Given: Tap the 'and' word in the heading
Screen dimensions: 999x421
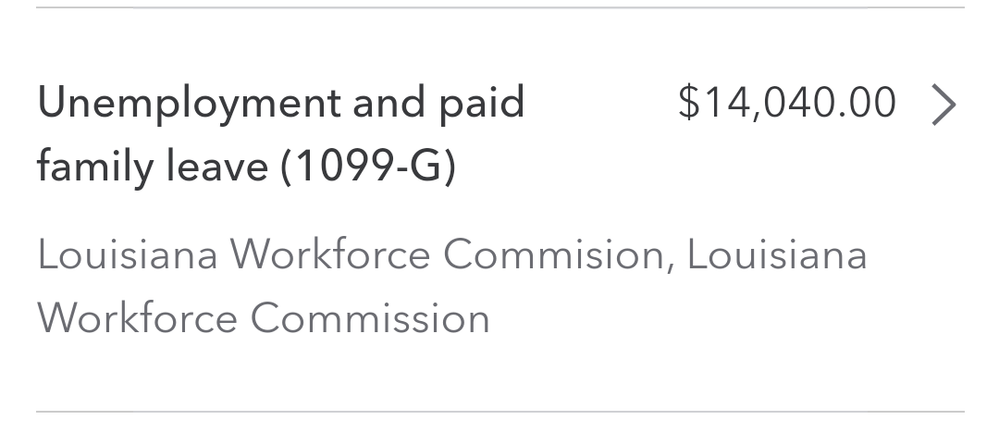Looking at the screenshot, I should point(389,103).
